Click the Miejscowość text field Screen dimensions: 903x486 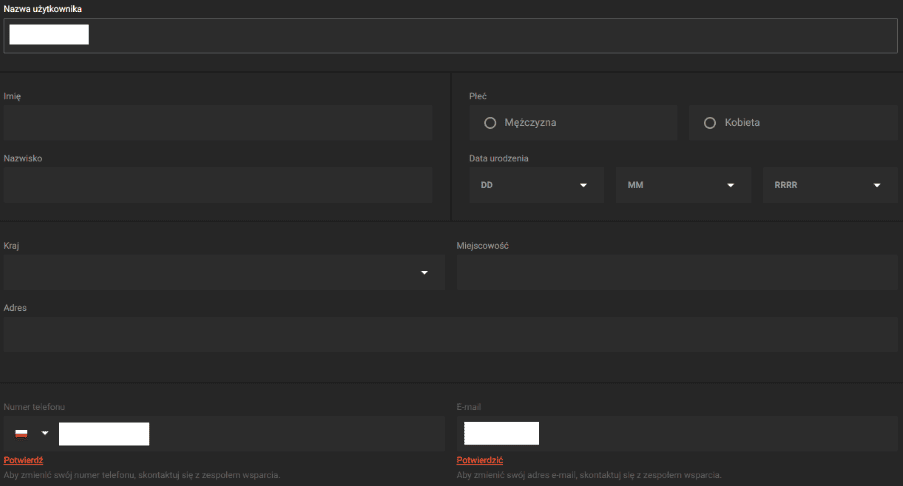coord(677,272)
